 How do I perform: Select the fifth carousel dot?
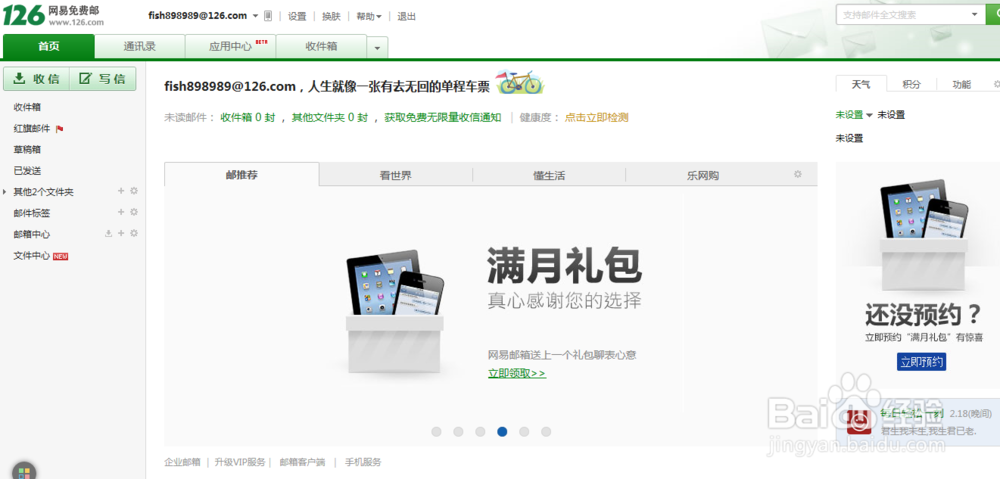pyautogui.click(x=524, y=432)
